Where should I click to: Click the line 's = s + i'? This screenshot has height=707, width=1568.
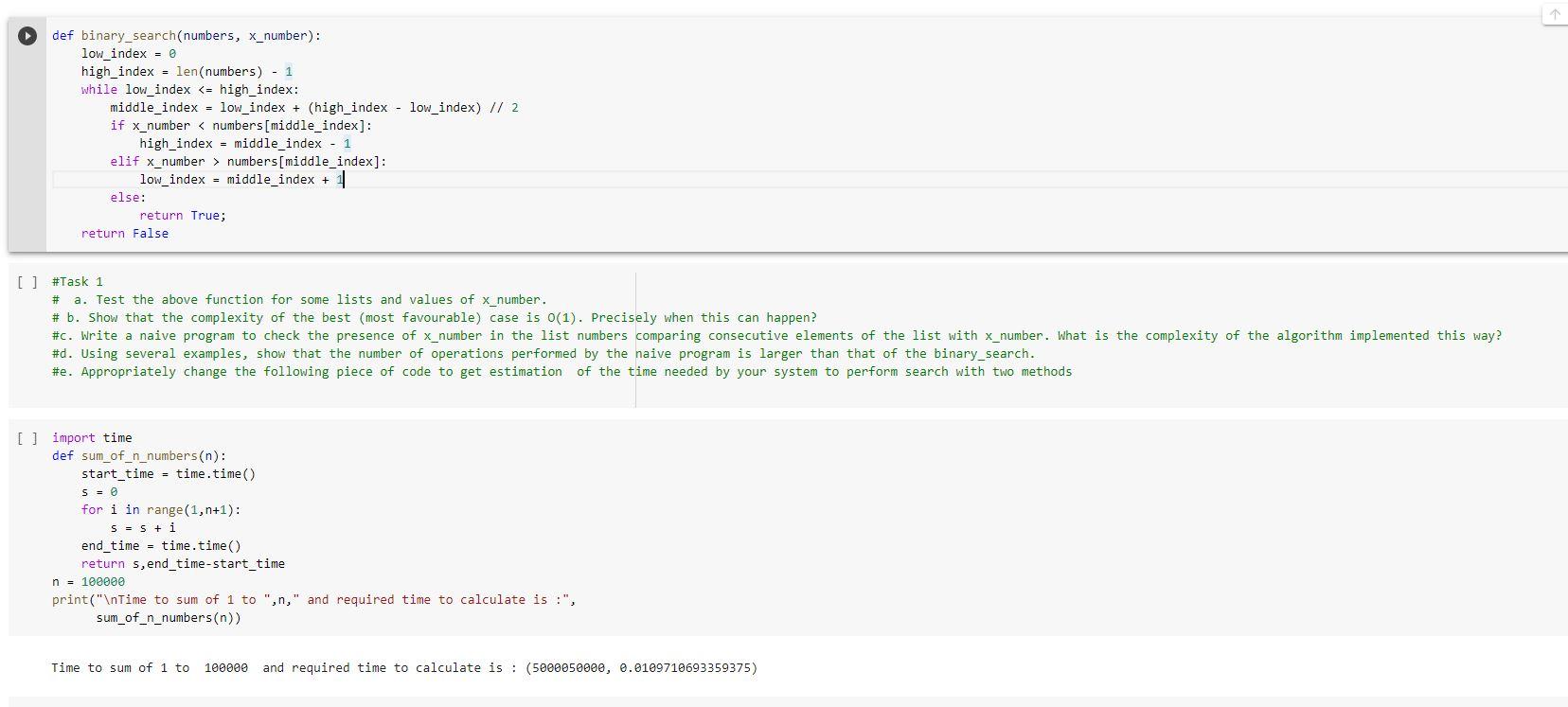pos(143,528)
